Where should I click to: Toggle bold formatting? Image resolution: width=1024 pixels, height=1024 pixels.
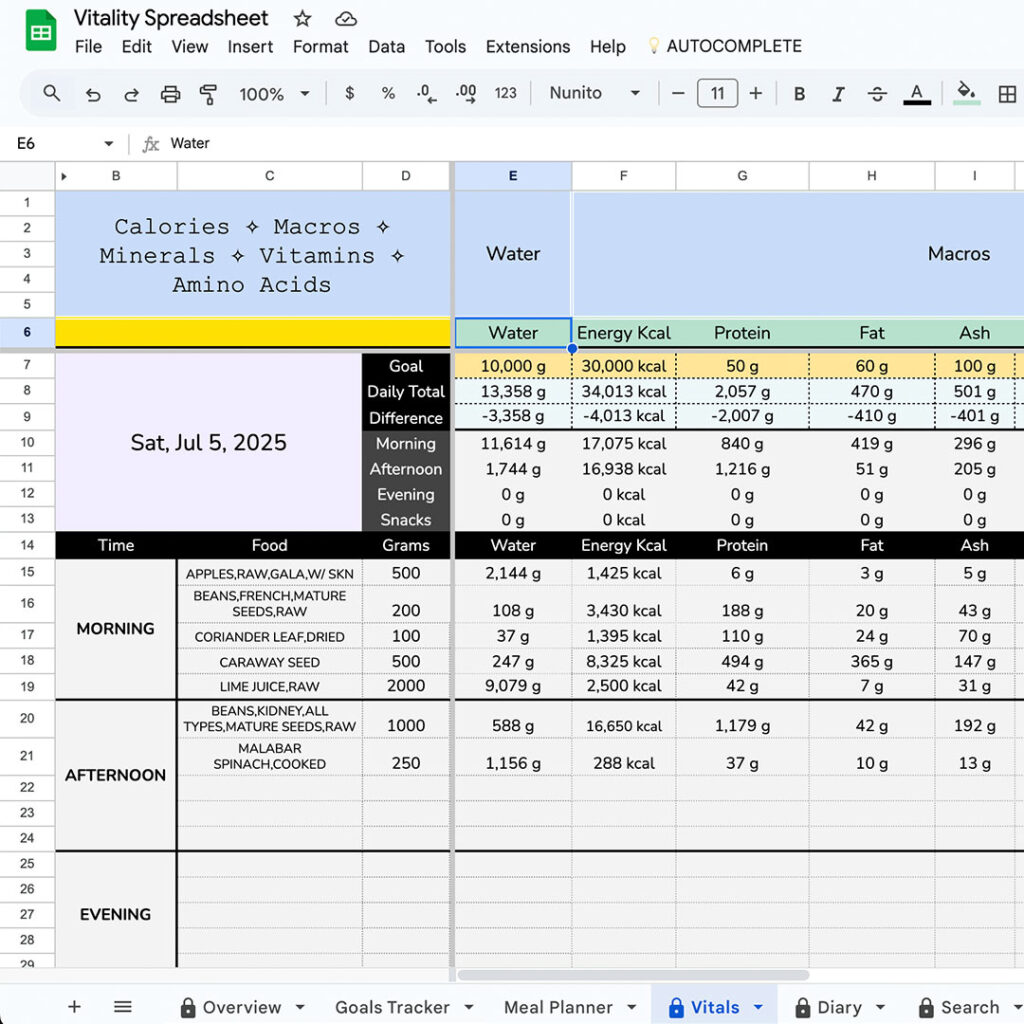[799, 94]
